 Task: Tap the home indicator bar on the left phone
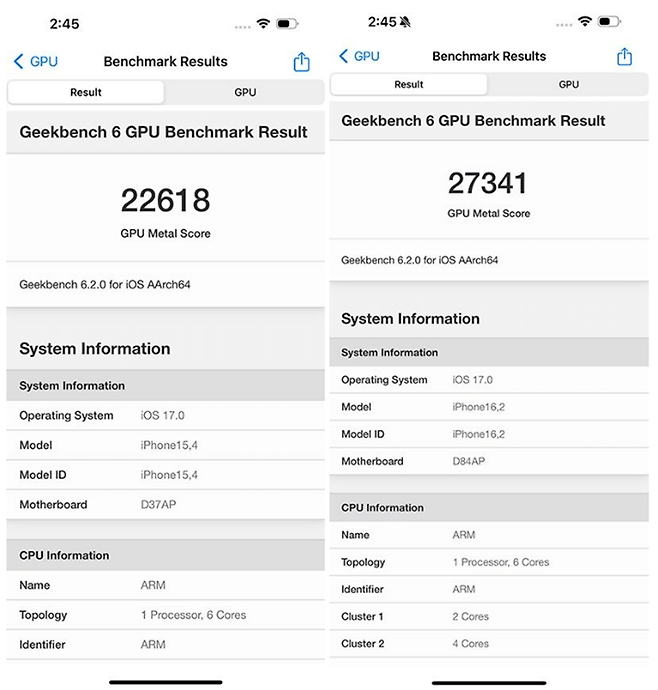click(165, 682)
